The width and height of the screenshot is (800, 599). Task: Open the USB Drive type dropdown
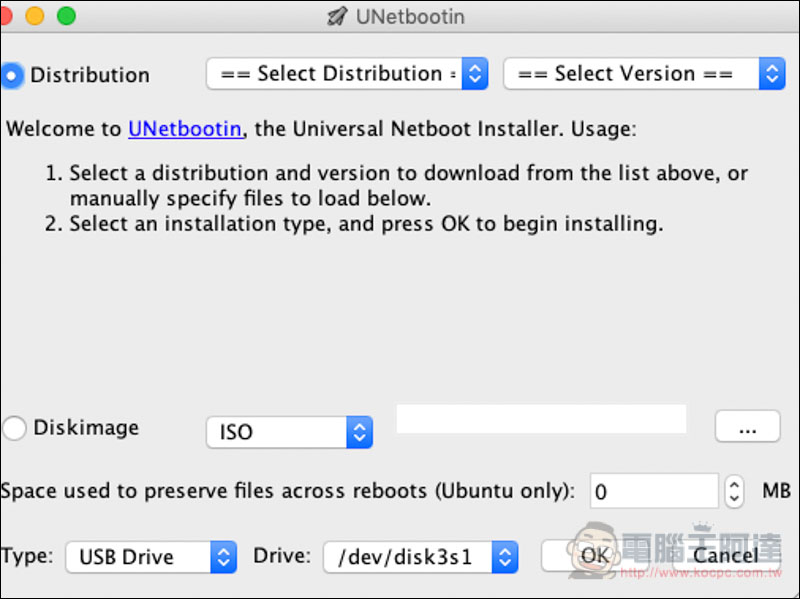tap(151, 557)
